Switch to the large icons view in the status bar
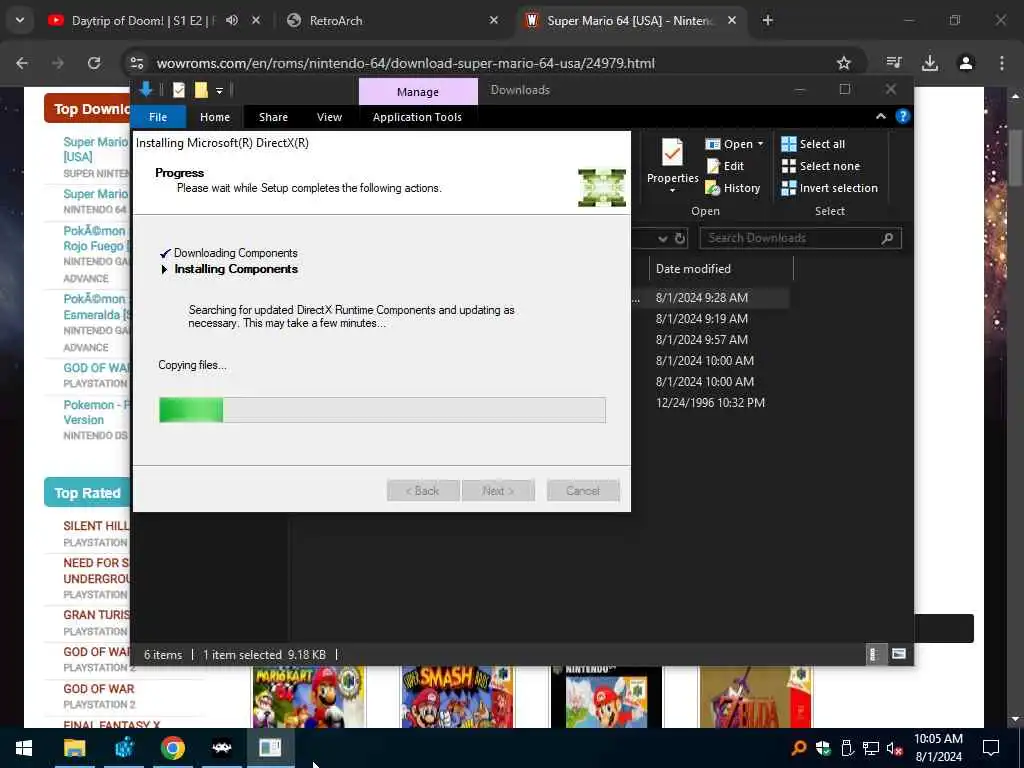1024x768 pixels. (x=899, y=654)
